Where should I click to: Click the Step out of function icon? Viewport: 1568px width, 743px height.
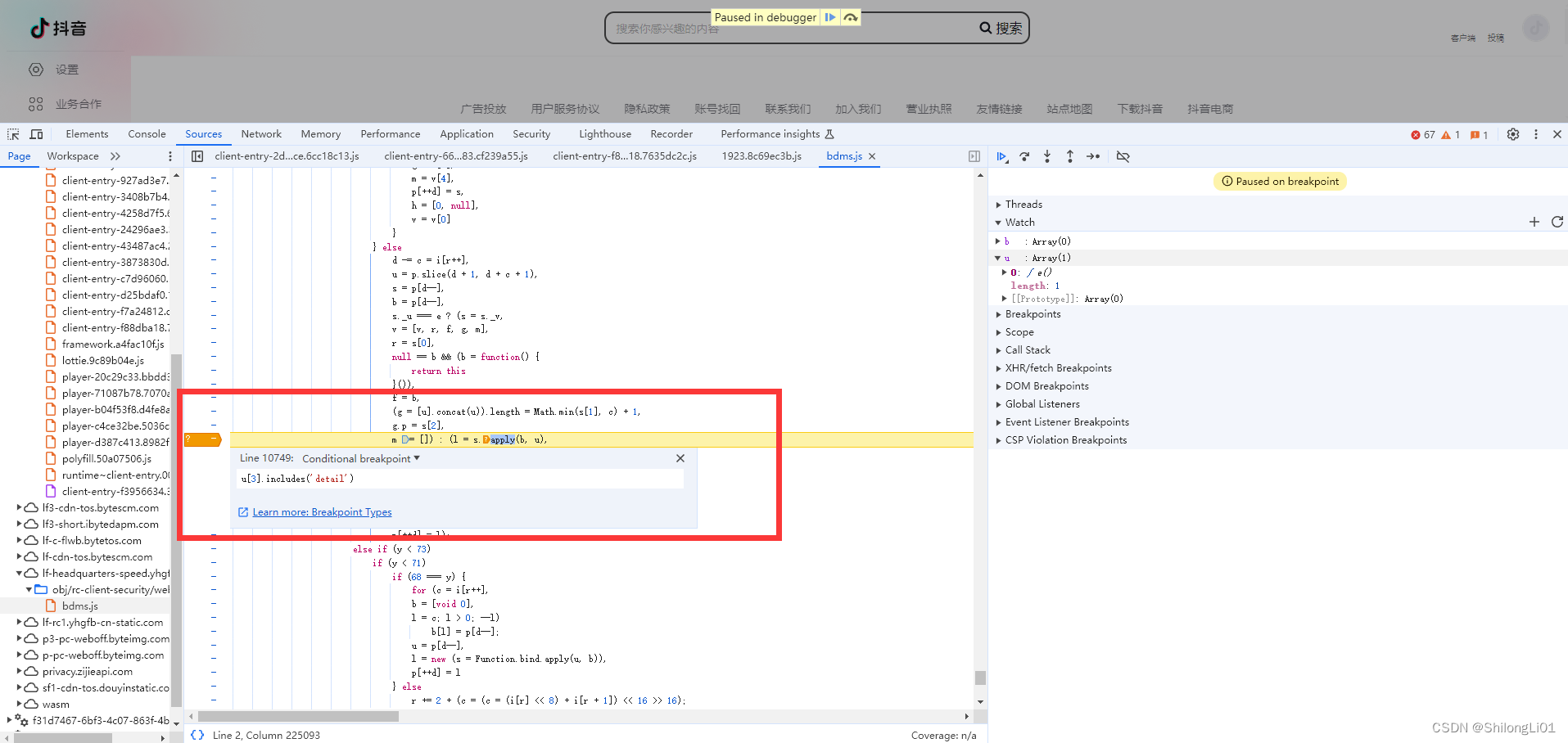click(x=1070, y=156)
